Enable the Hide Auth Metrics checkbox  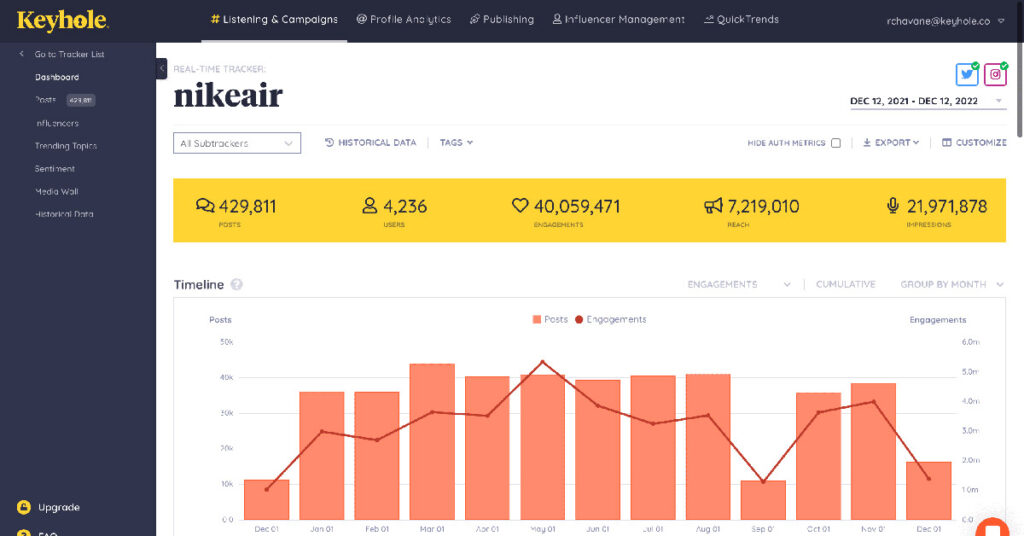click(836, 143)
